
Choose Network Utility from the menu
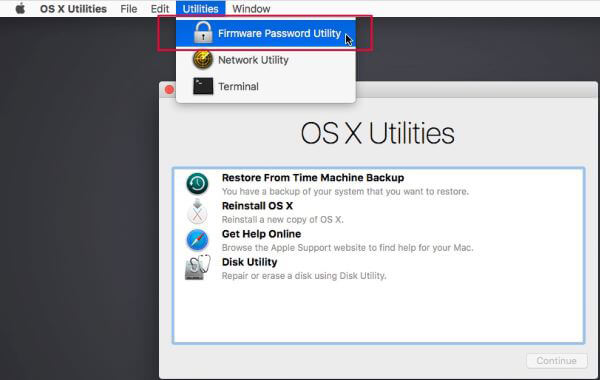[266, 60]
